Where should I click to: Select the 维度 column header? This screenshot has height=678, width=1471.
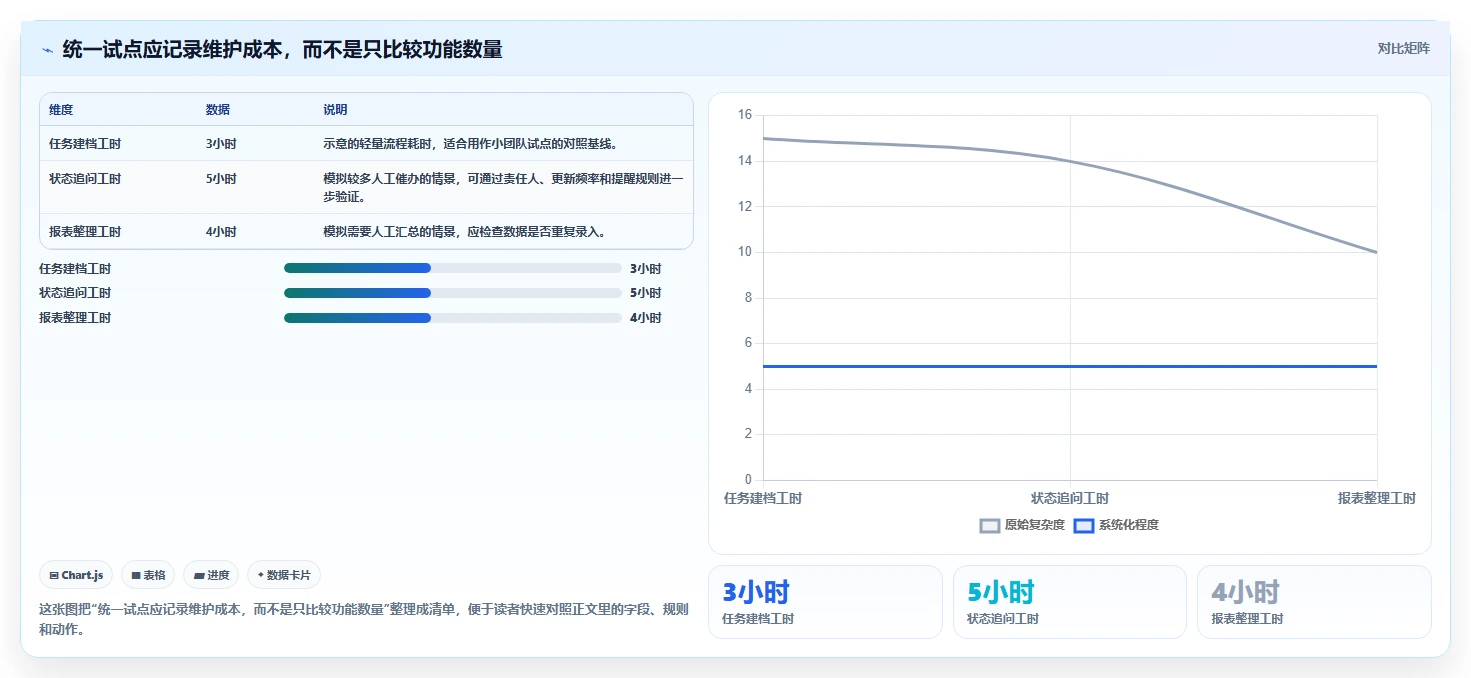(x=61, y=110)
